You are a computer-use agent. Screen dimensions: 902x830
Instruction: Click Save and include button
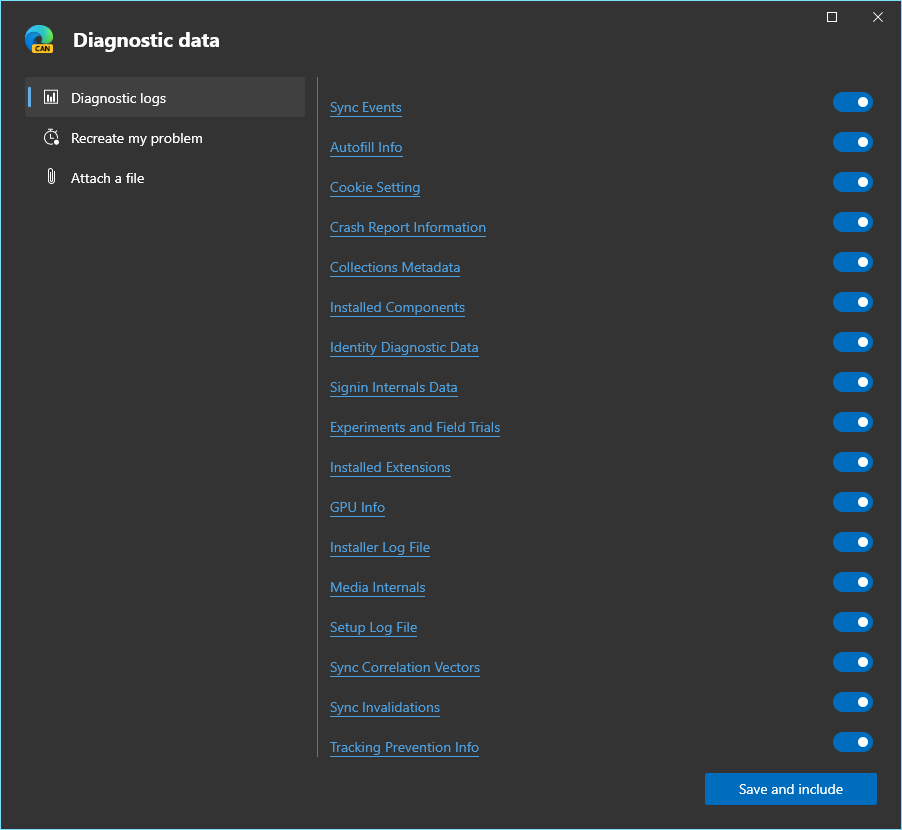(790, 789)
